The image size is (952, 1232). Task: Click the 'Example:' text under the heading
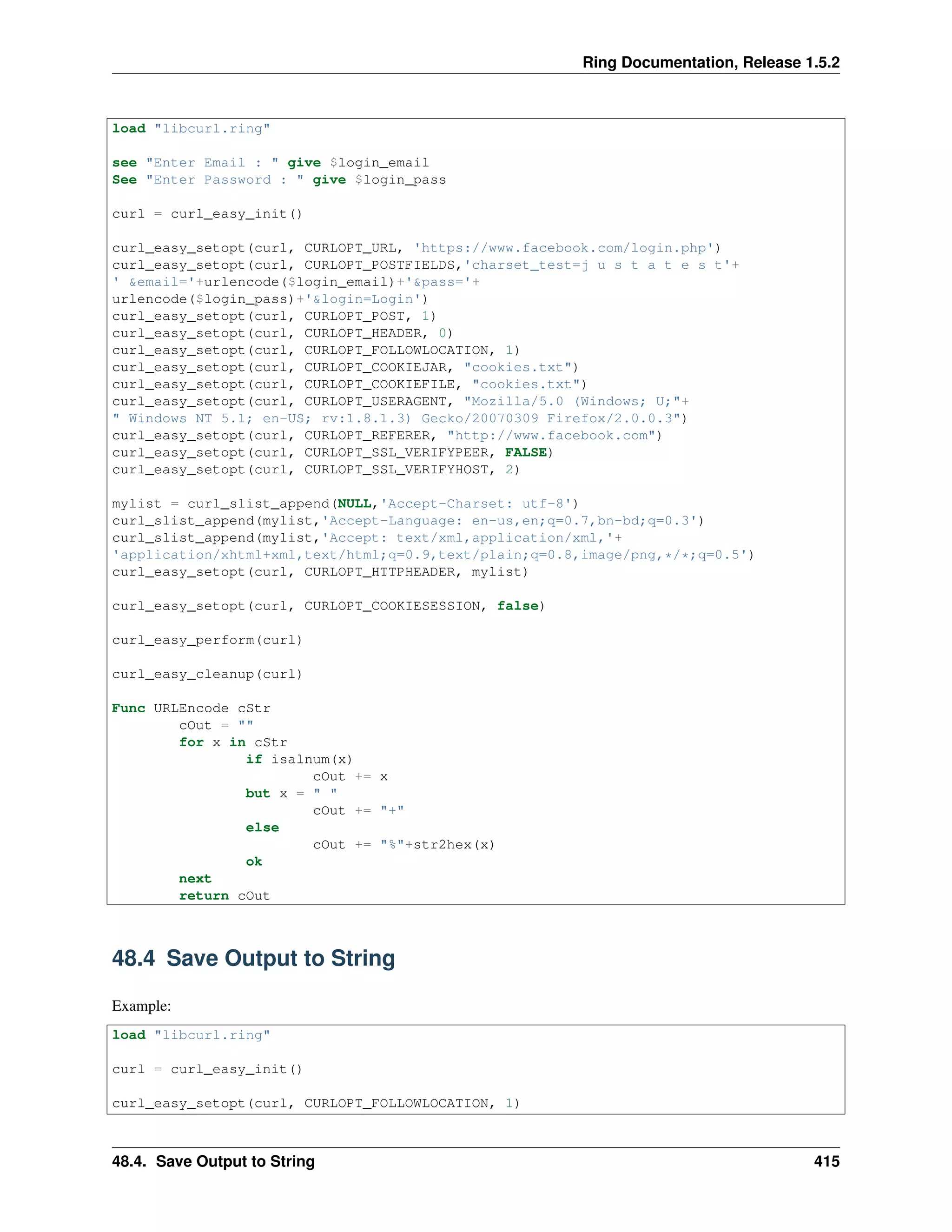click(142, 1006)
